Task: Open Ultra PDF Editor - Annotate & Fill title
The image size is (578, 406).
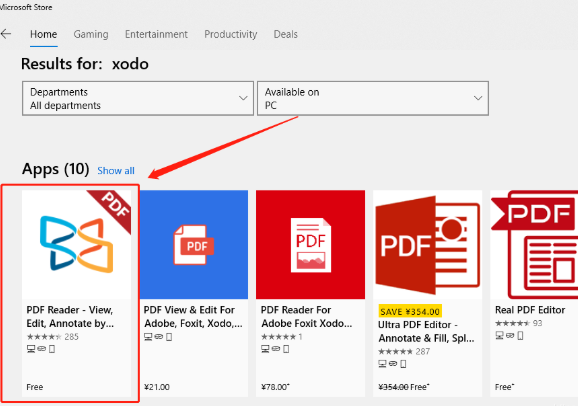Action: click(x=426, y=331)
